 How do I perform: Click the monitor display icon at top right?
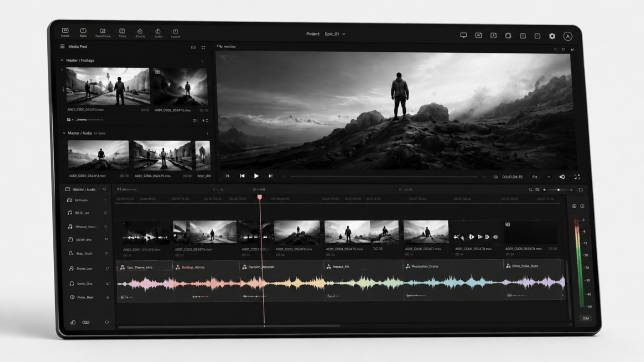(463, 35)
